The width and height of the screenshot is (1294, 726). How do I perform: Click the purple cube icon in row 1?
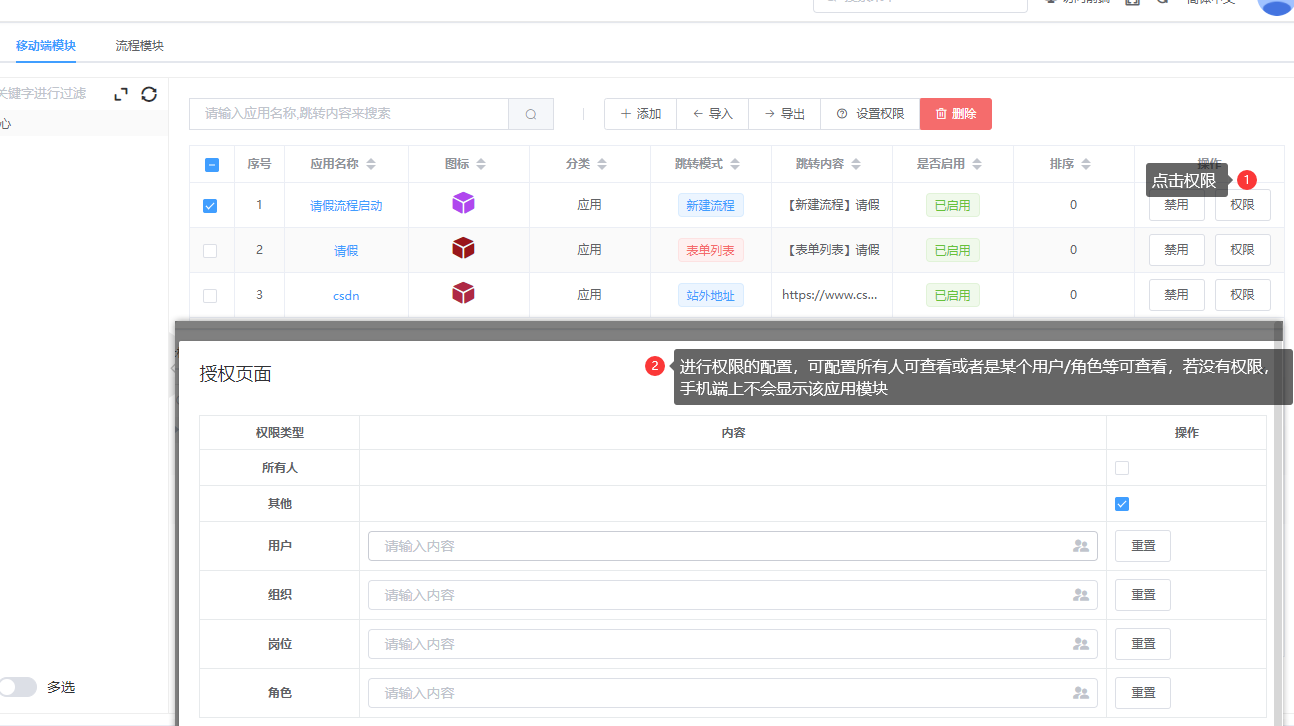463,203
